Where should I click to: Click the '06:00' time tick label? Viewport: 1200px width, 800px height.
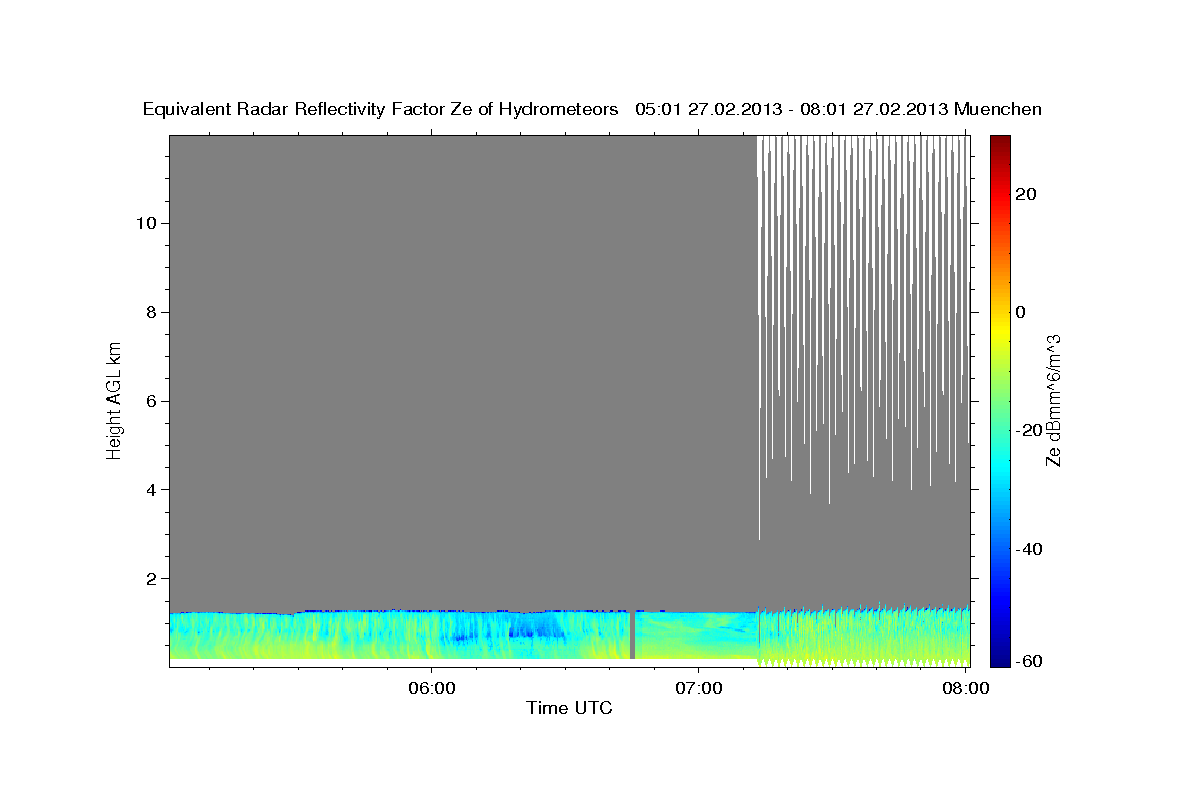pos(431,688)
